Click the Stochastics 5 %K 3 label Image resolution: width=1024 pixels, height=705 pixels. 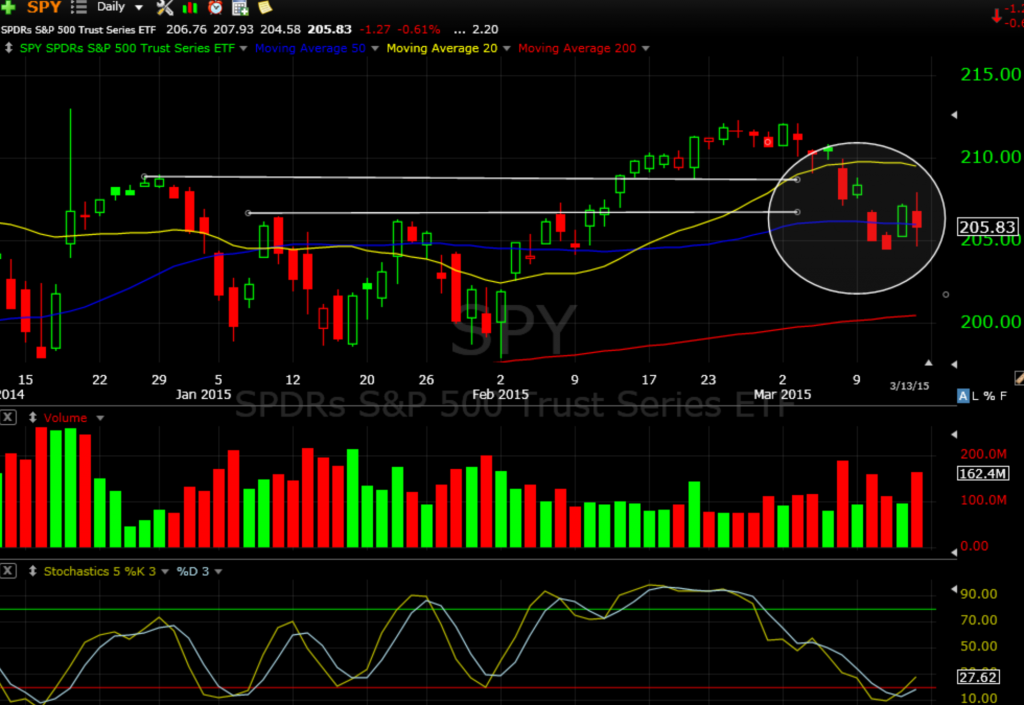click(100, 571)
